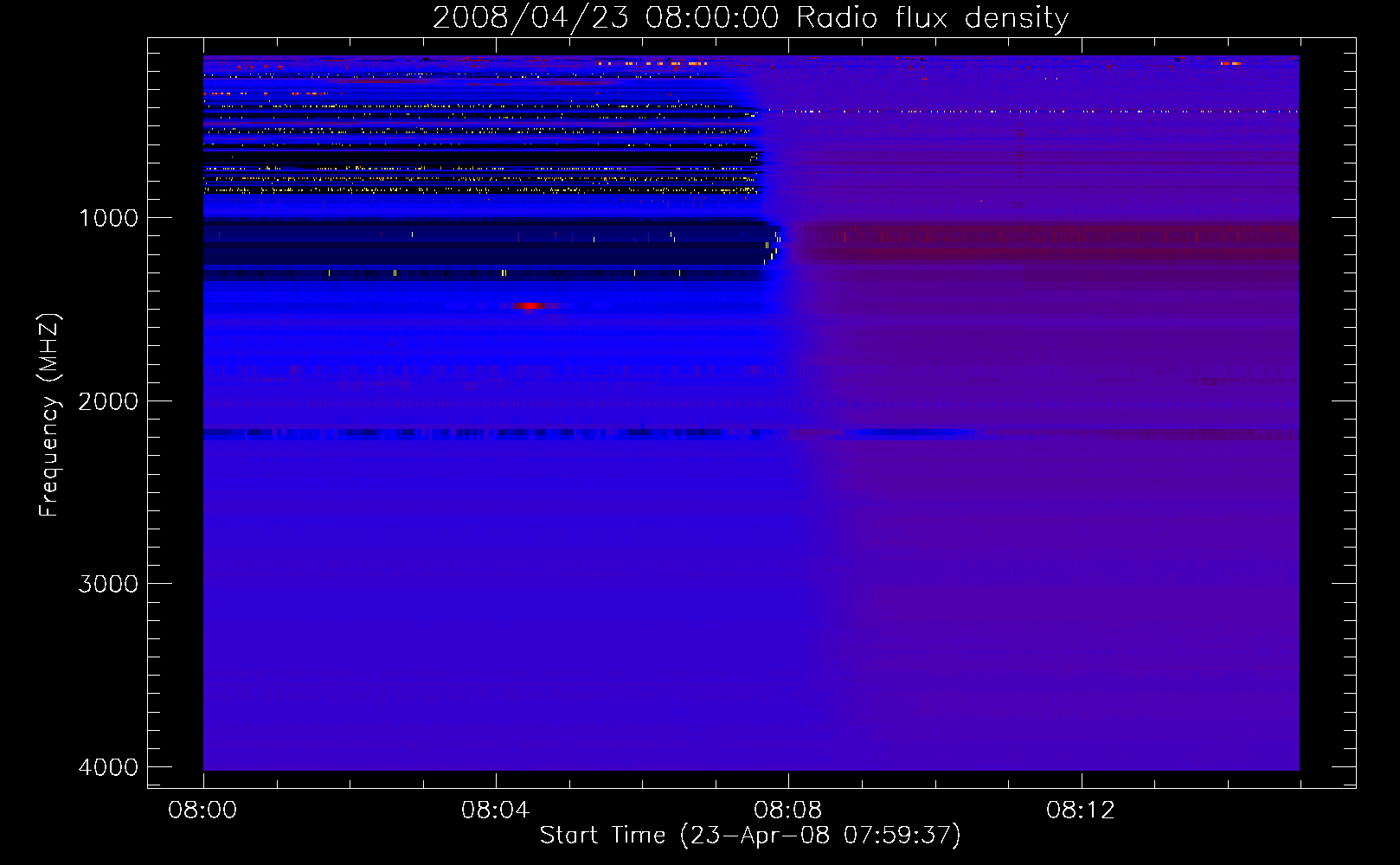Image resolution: width=1400 pixels, height=865 pixels.
Task: Click the 08:00 time tick label
Action: [x=202, y=811]
